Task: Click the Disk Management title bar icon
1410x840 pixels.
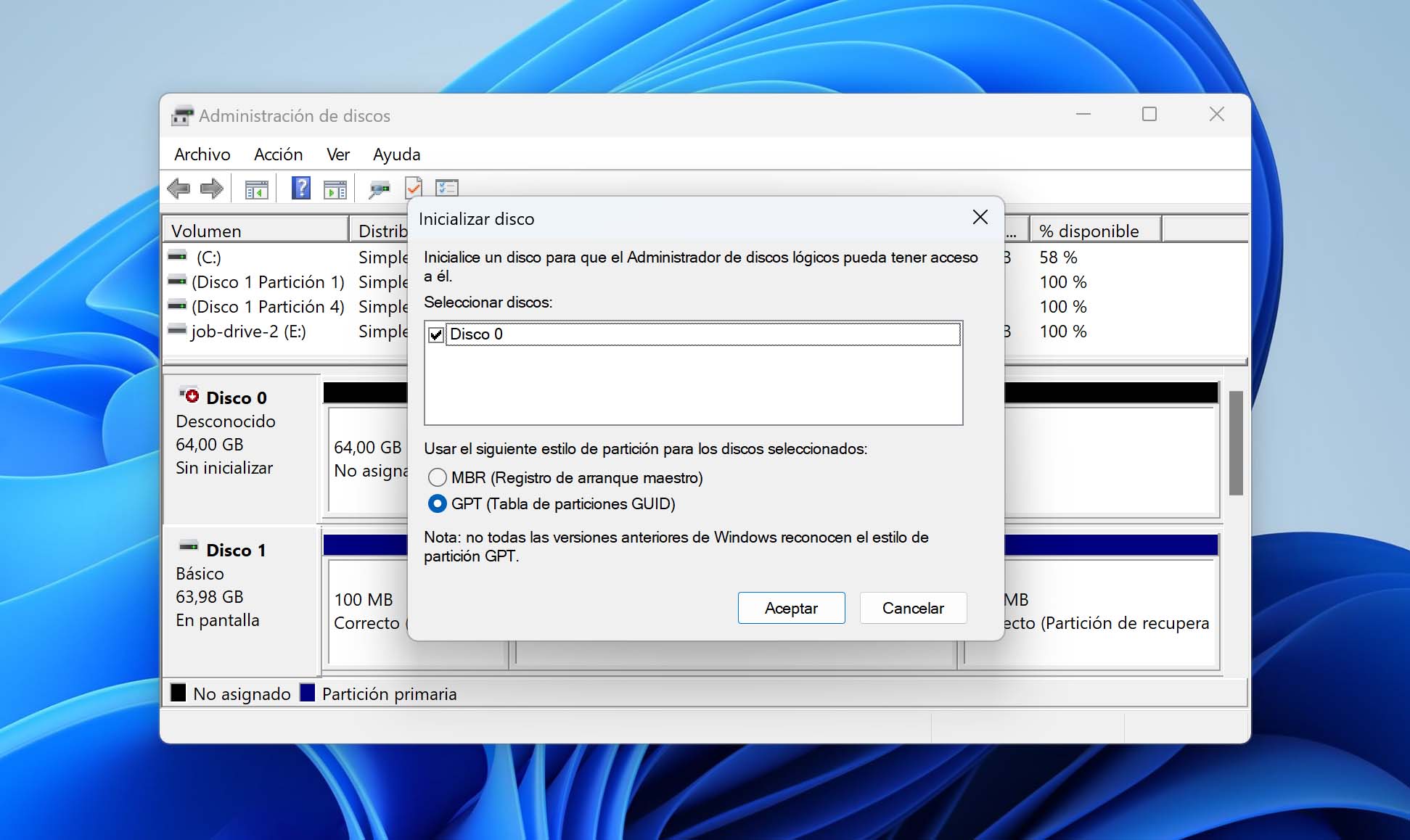Action: [182, 115]
